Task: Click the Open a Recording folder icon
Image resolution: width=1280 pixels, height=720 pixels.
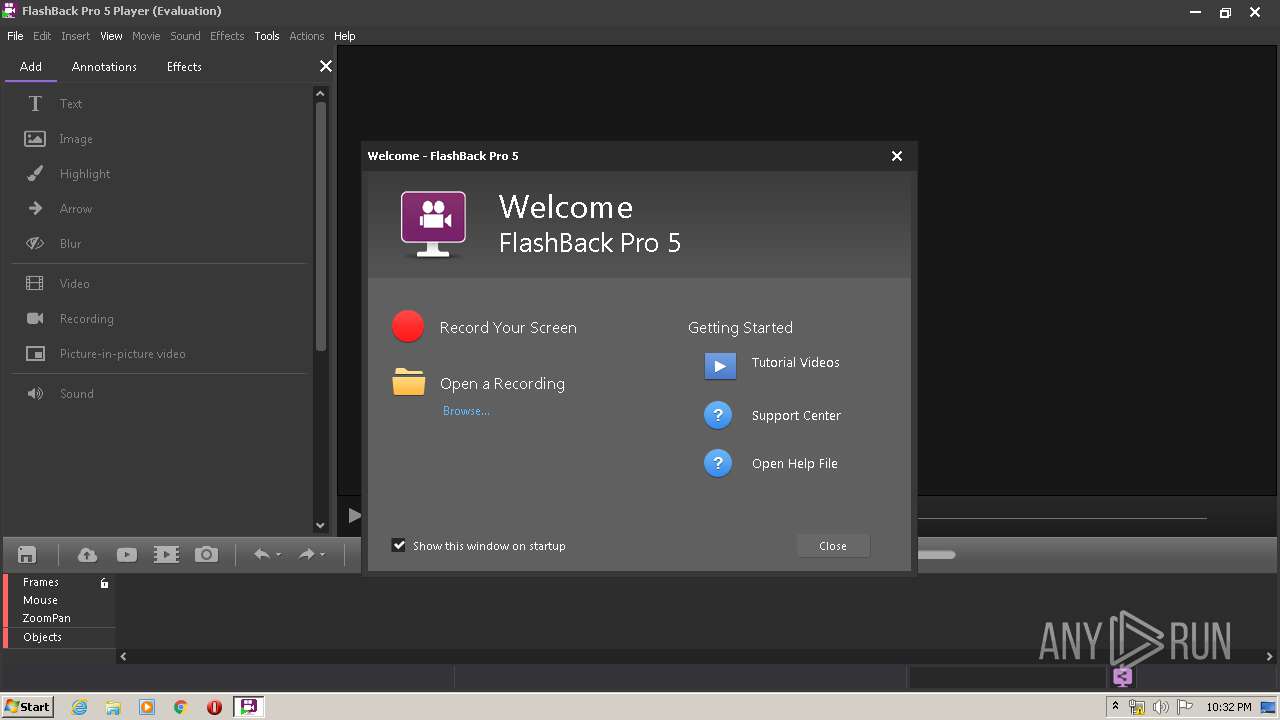Action: coord(408,382)
